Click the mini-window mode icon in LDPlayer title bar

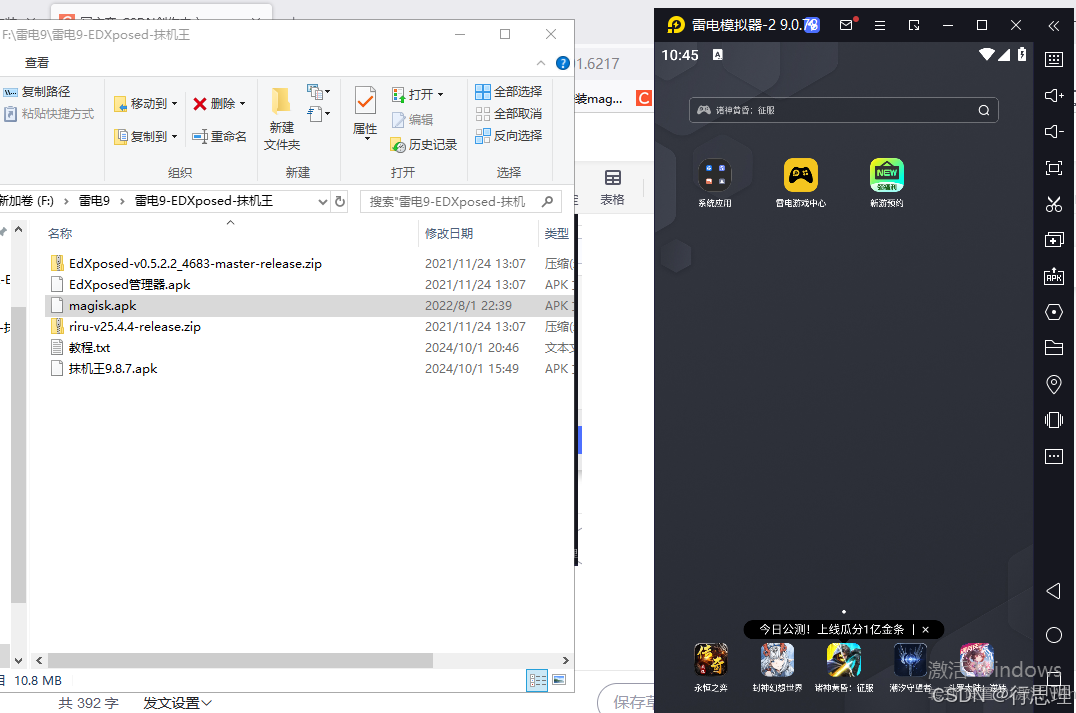pyautogui.click(x=914, y=25)
